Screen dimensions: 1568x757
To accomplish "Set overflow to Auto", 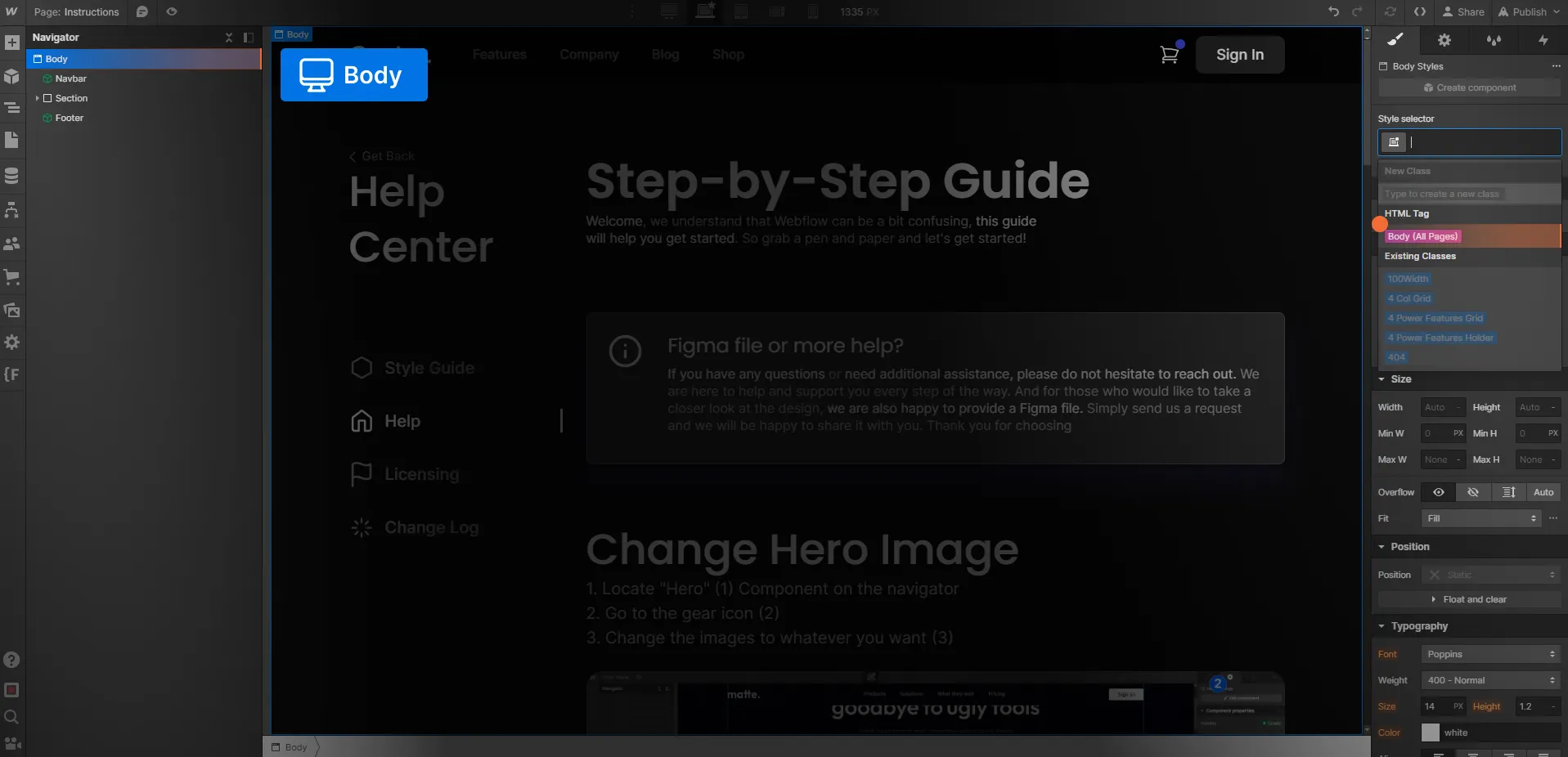I will pyautogui.click(x=1543, y=492).
